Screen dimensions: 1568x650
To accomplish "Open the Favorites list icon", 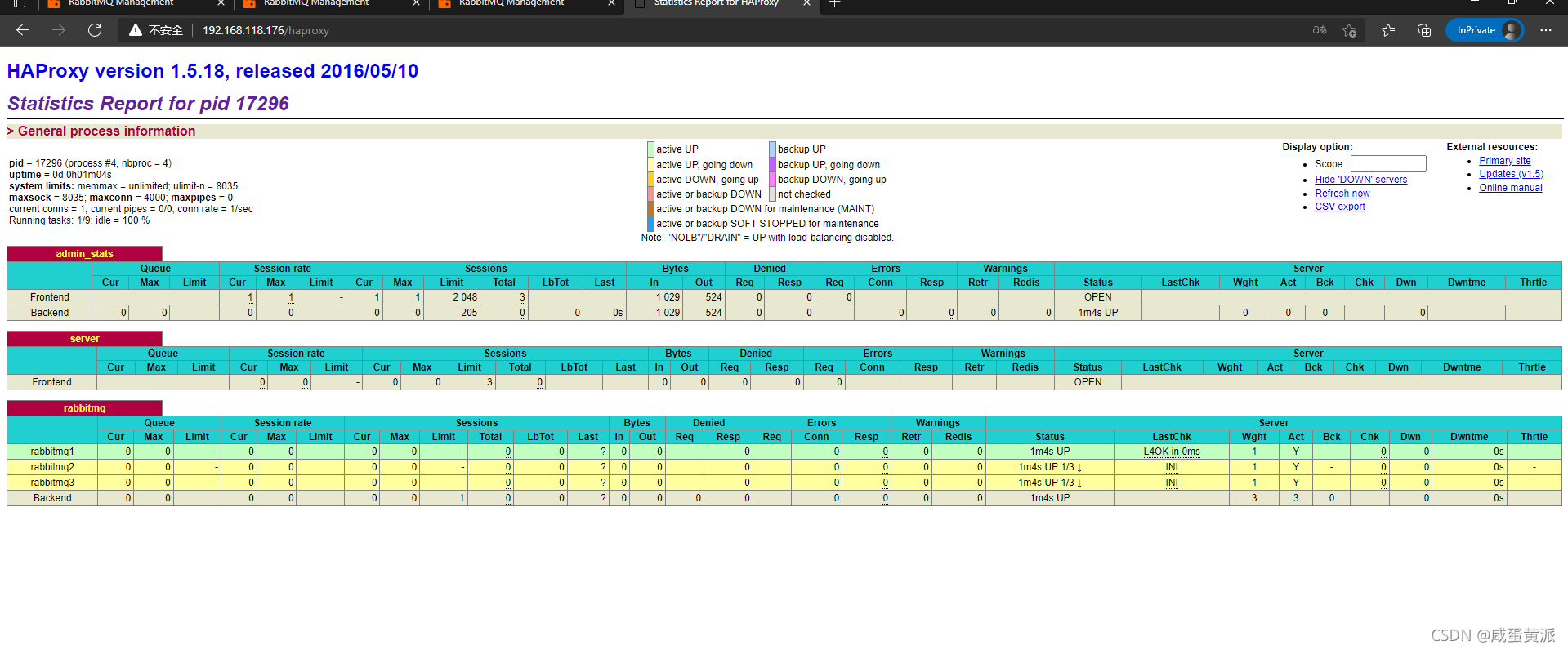I will [1388, 30].
